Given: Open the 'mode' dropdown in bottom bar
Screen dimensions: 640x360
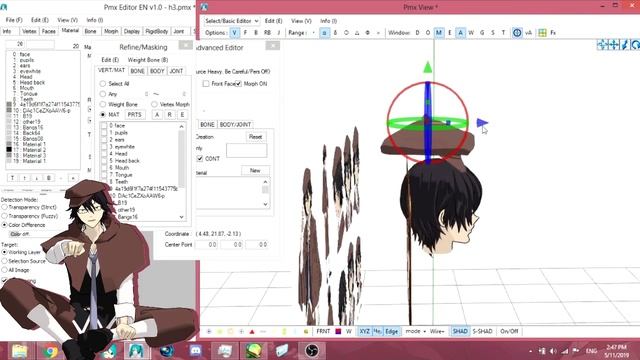Looking at the screenshot, I should click(416, 331).
